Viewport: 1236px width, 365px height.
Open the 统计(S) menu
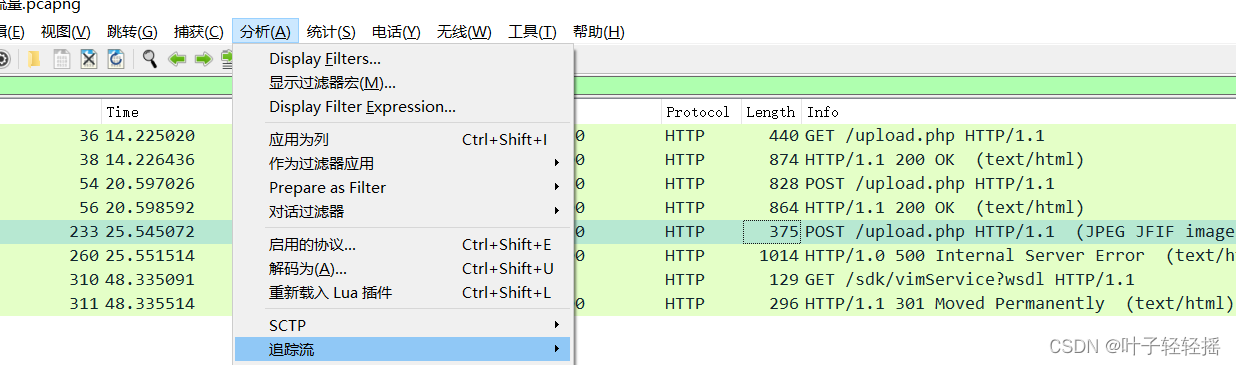(331, 32)
